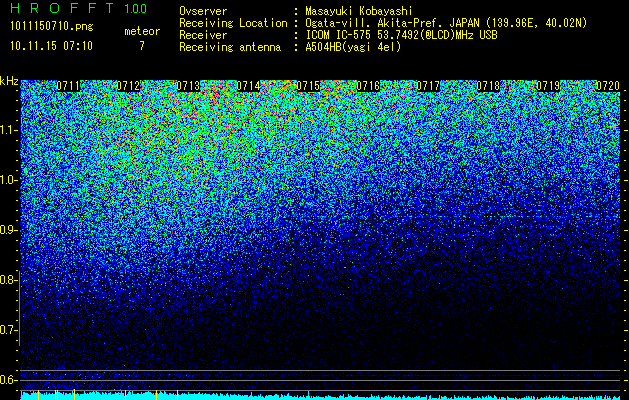Select the ICOM IC-575 53.7492 MHz receiver text
Viewport: 629px width, 400px height.
(x=402, y=35)
